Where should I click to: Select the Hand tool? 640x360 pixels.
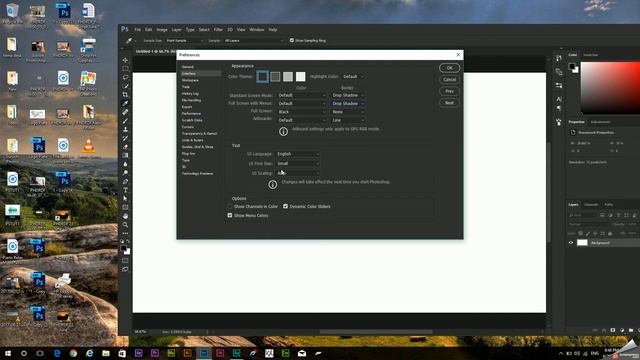(125, 216)
